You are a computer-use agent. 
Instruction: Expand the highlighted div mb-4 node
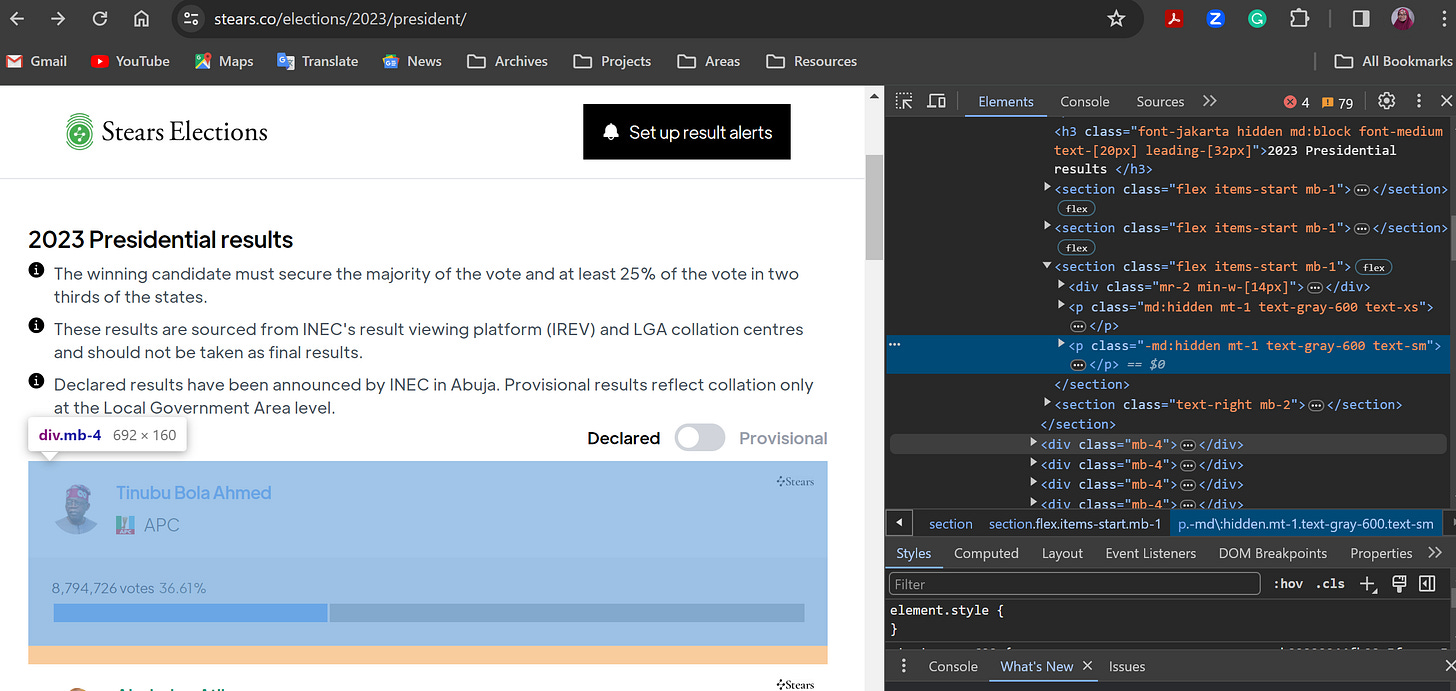tap(1034, 443)
